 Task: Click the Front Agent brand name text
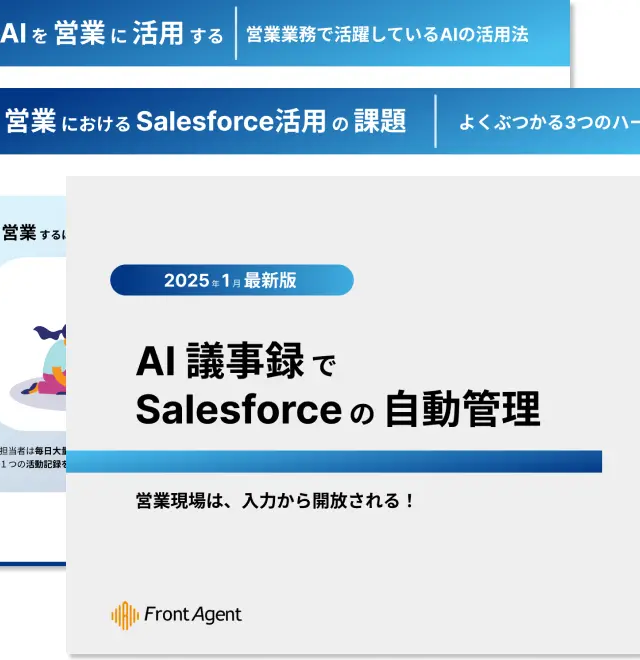click(193, 615)
